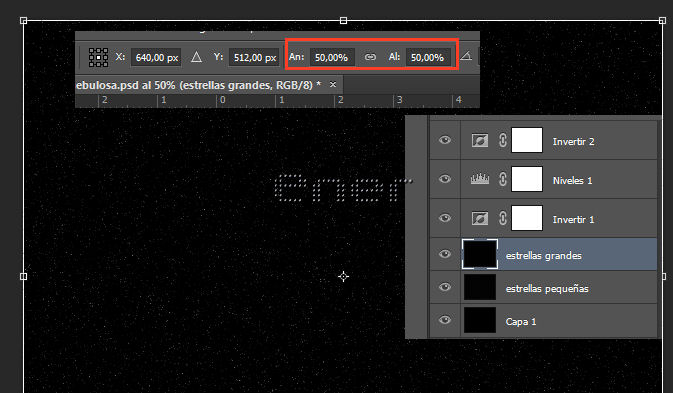Hide the Invertir 2 layer
Image resolution: width=673 pixels, height=393 pixels.
[x=445, y=140]
